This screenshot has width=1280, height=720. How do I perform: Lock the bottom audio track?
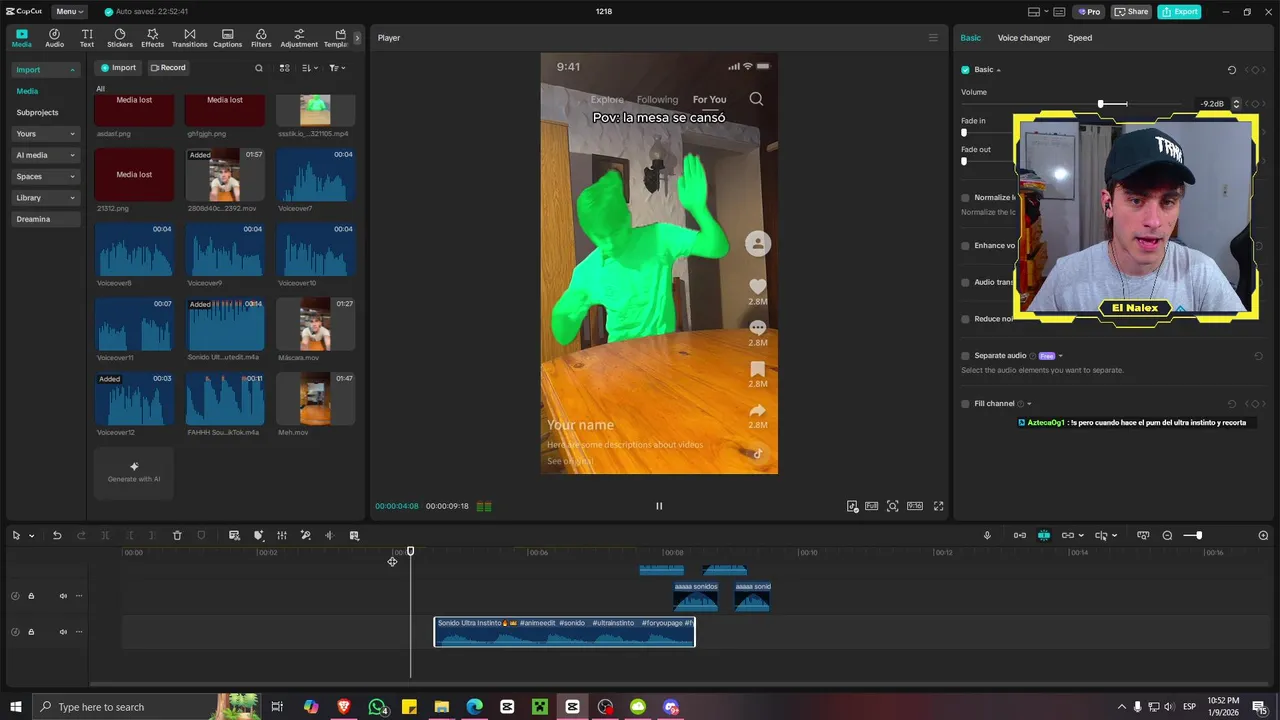point(31,632)
